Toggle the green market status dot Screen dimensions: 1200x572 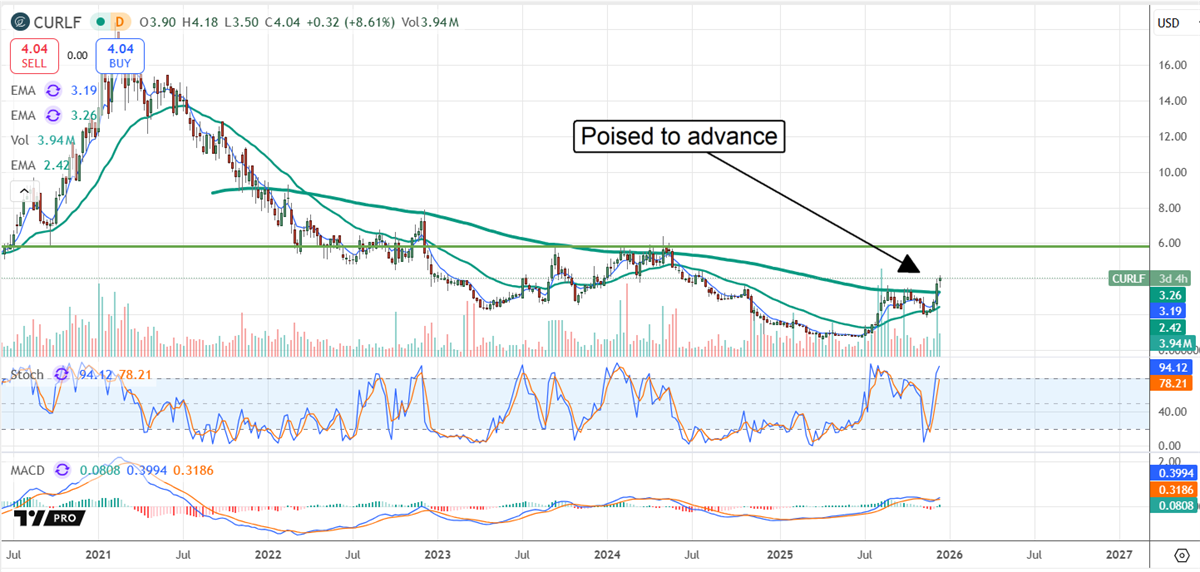(x=99, y=21)
